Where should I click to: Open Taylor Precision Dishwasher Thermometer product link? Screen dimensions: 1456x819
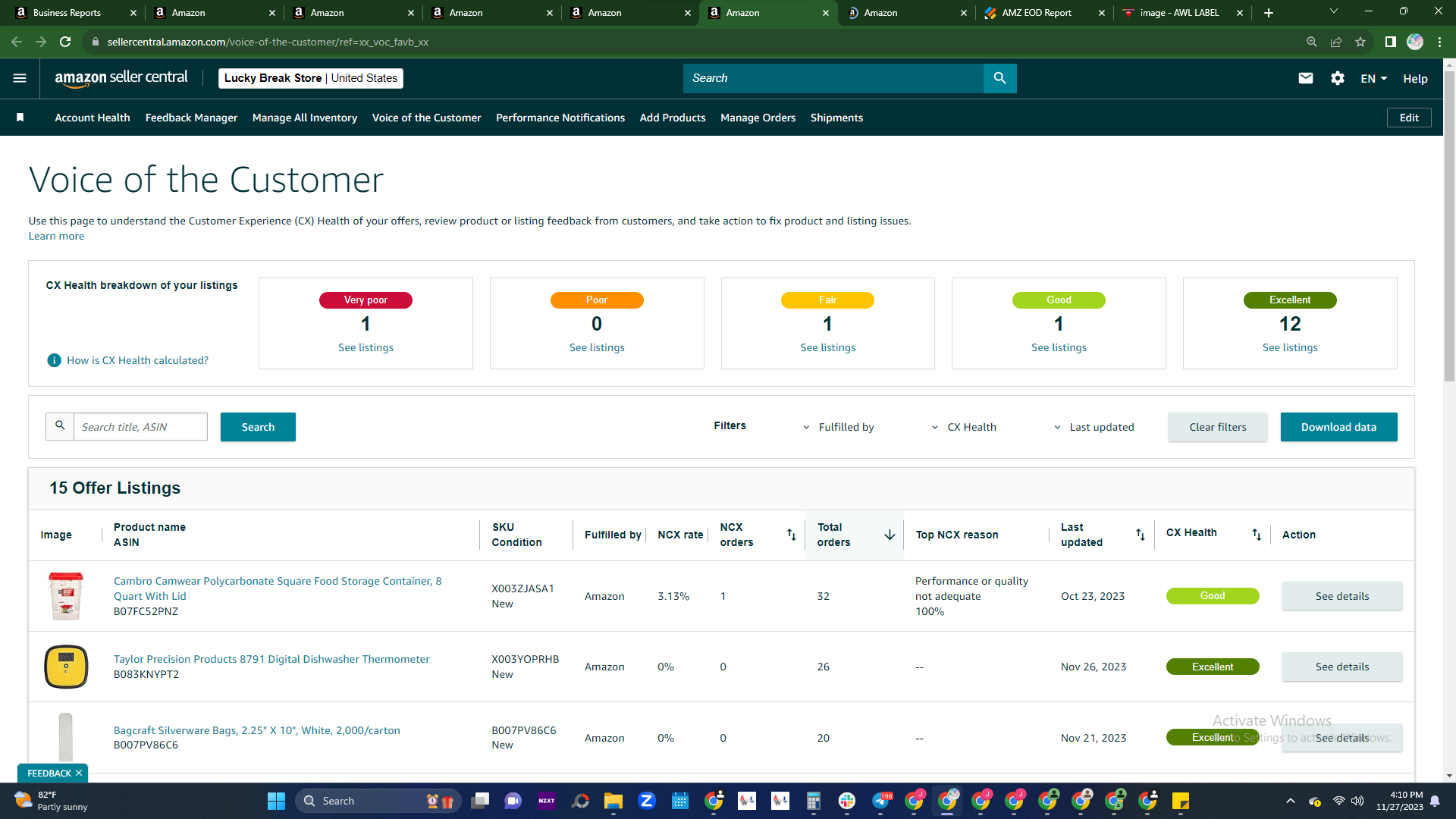(x=271, y=659)
